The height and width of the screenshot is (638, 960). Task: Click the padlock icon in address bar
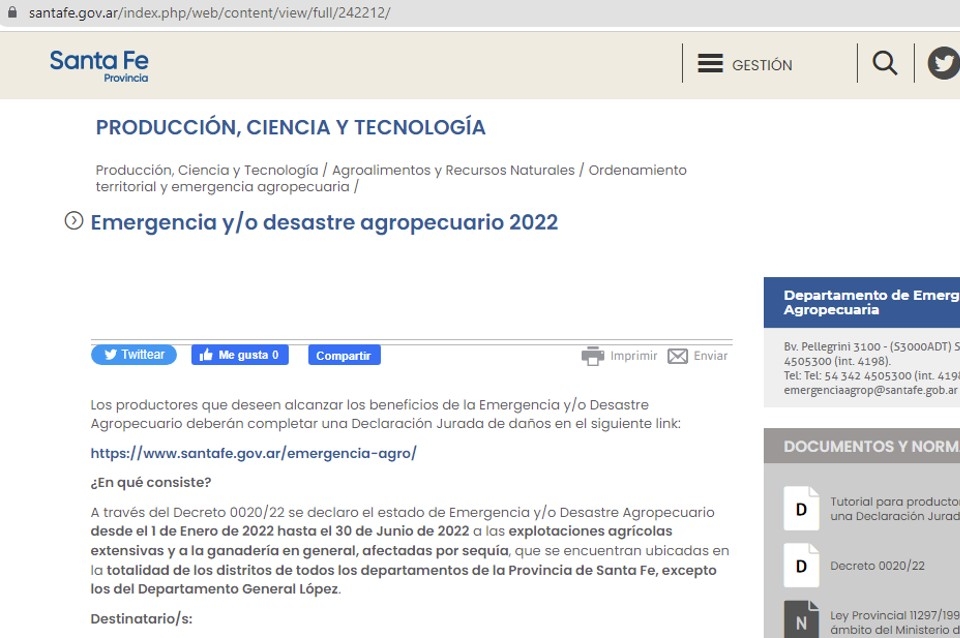tap(12, 13)
